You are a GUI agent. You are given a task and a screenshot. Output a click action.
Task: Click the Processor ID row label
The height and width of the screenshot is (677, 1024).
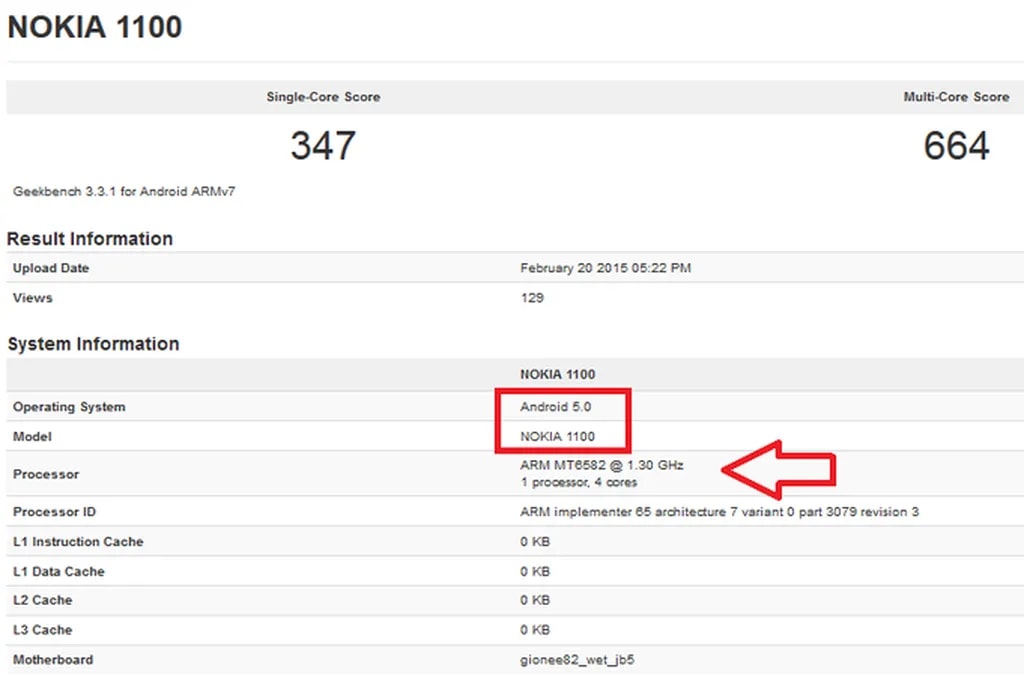pos(54,512)
